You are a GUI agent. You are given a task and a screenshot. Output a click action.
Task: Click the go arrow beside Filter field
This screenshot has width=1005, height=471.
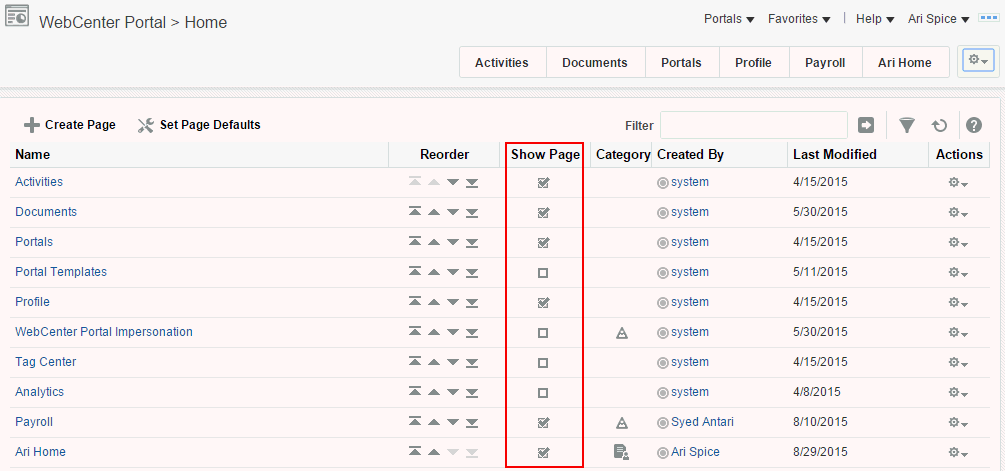pos(866,125)
